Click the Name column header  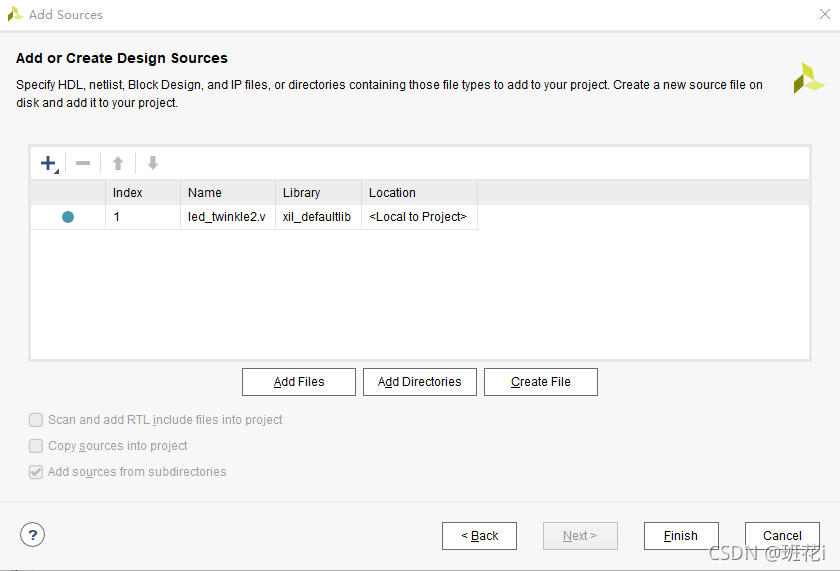228,193
